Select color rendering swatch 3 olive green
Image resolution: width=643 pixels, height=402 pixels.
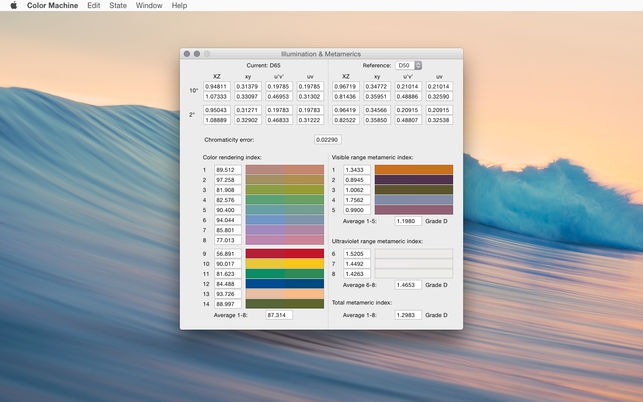click(x=285, y=190)
